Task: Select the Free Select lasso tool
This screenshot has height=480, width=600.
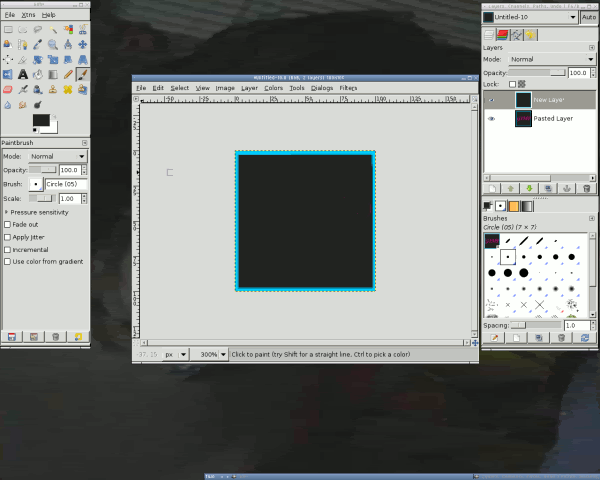Action: click(x=38, y=29)
